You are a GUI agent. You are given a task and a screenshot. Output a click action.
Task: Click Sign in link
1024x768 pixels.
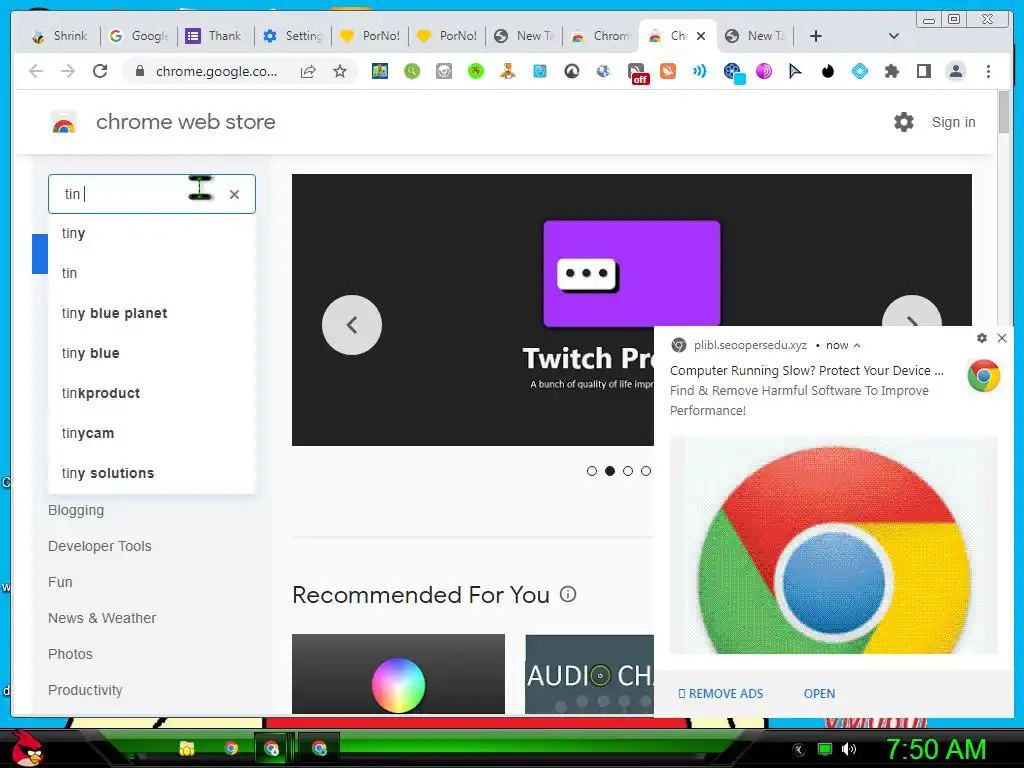click(x=953, y=122)
